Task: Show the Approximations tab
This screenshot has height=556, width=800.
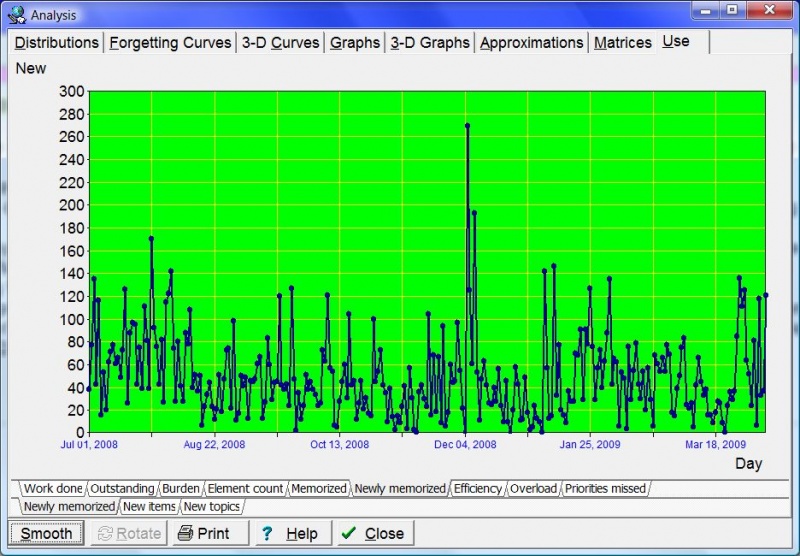Action: pos(531,43)
